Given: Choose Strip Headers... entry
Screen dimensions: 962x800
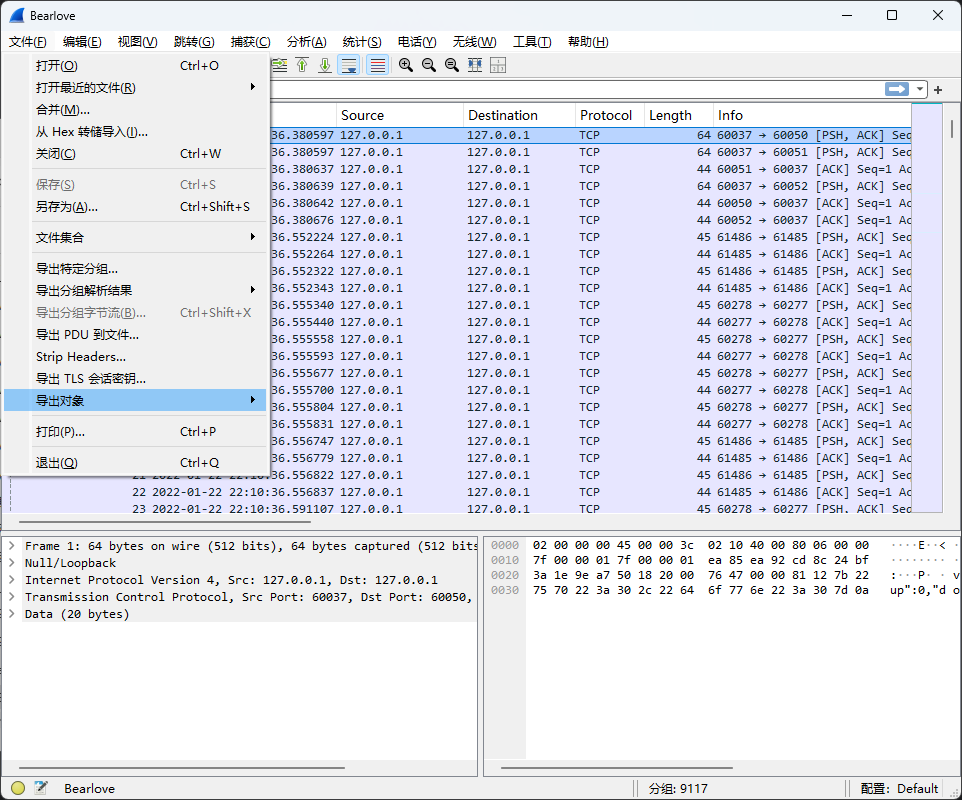Looking at the screenshot, I should pyautogui.click(x=135, y=357).
